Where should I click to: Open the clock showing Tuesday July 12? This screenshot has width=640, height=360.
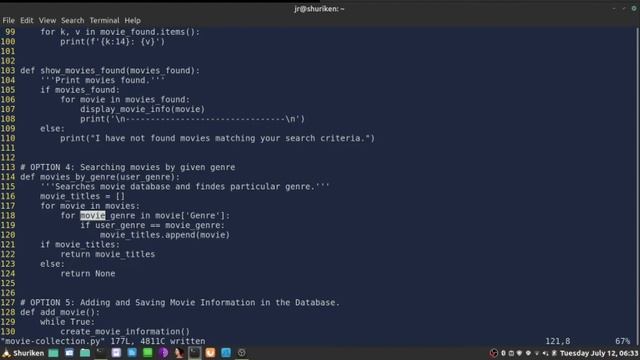click(x=599, y=353)
